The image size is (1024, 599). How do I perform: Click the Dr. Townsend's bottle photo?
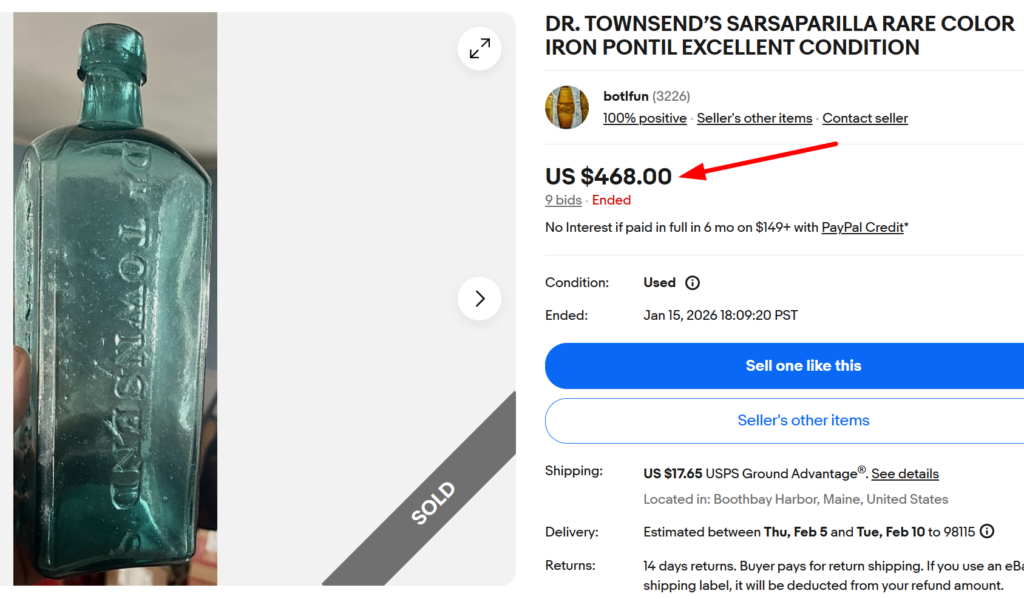(x=115, y=298)
